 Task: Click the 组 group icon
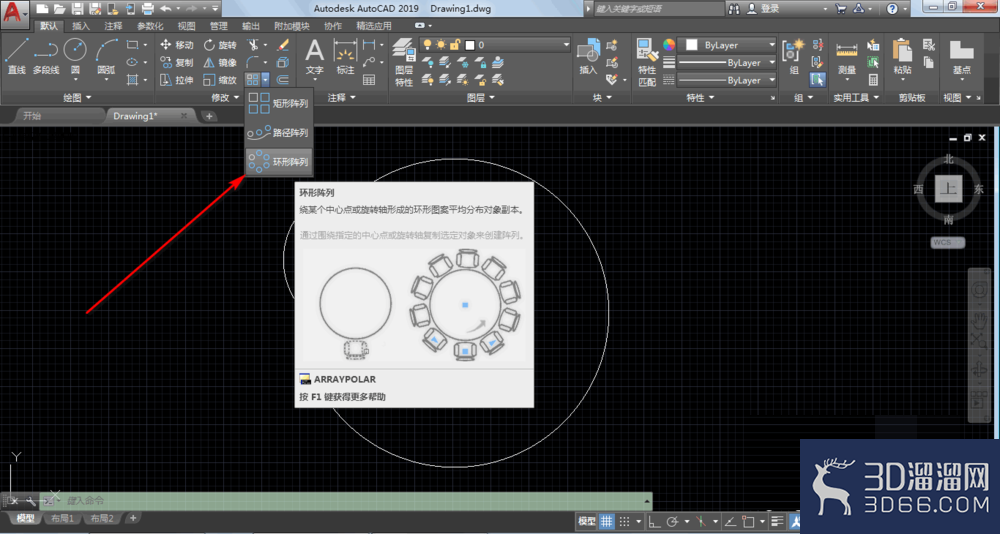[x=794, y=57]
